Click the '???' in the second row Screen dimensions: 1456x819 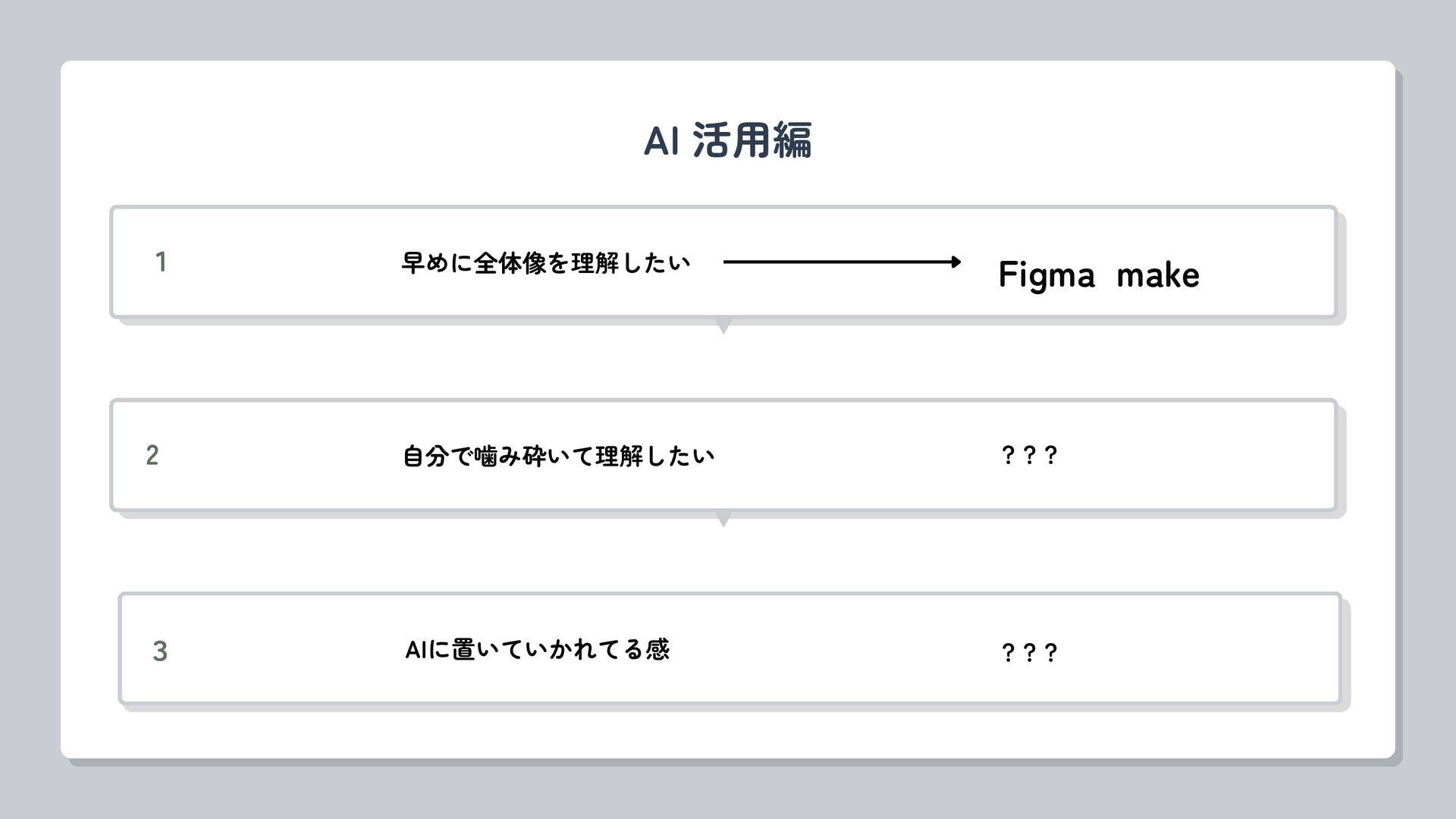[x=1029, y=456]
